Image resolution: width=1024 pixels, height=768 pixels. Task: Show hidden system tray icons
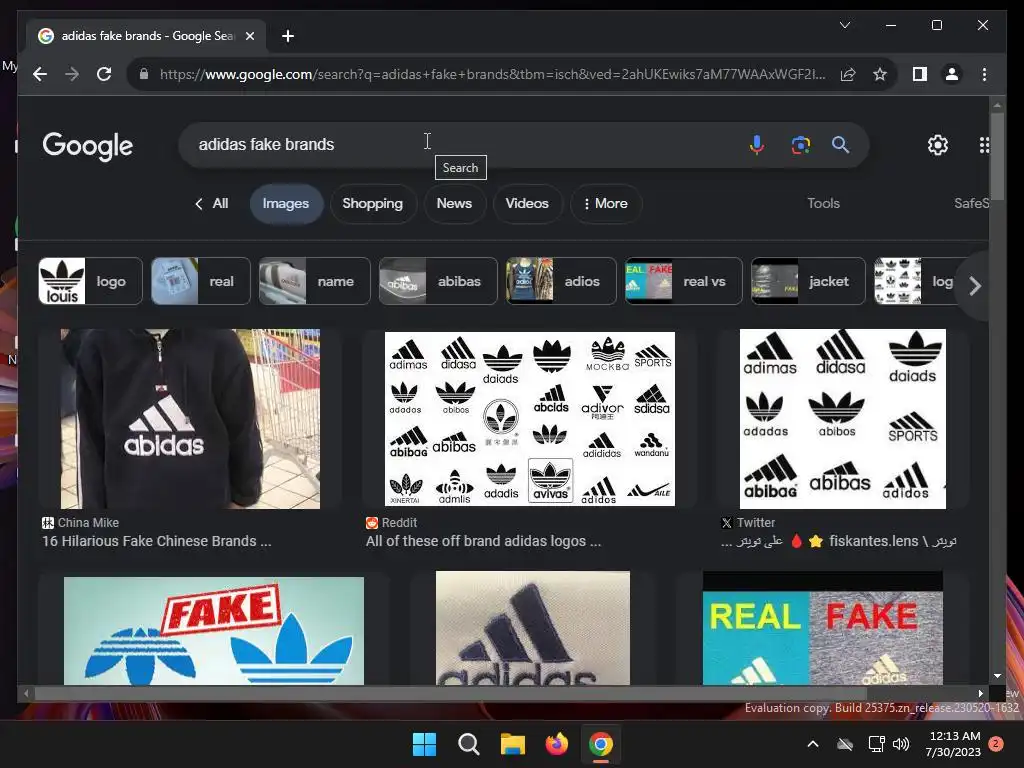[x=813, y=744]
